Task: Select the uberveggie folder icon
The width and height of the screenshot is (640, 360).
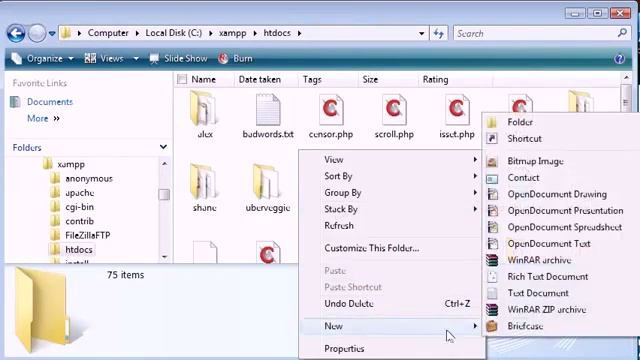Action: (x=267, y=182)
